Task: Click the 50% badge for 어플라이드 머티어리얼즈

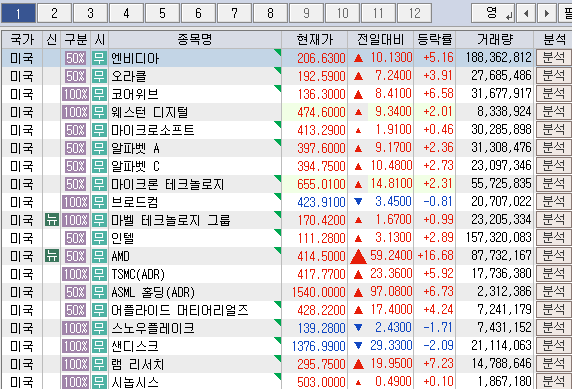Action: click(x=76, y=310)
